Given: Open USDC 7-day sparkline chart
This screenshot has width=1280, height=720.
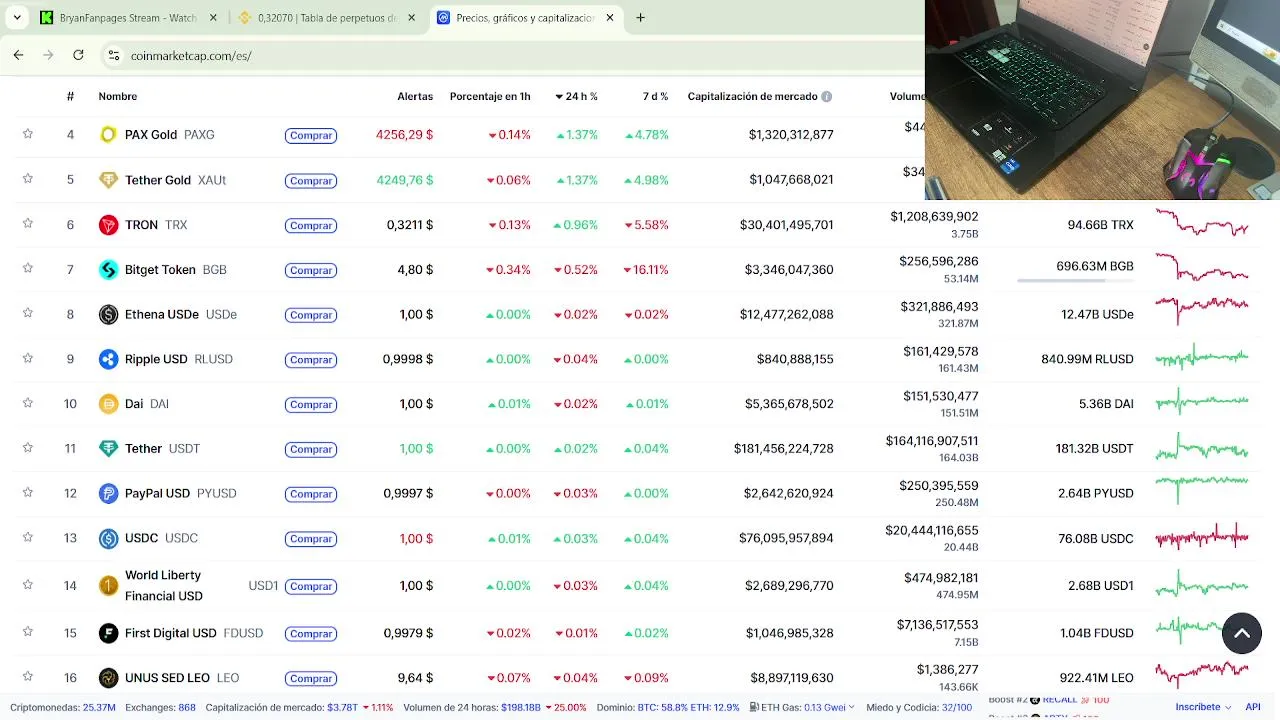Looking at the screenshot, I should (1201, 538).
